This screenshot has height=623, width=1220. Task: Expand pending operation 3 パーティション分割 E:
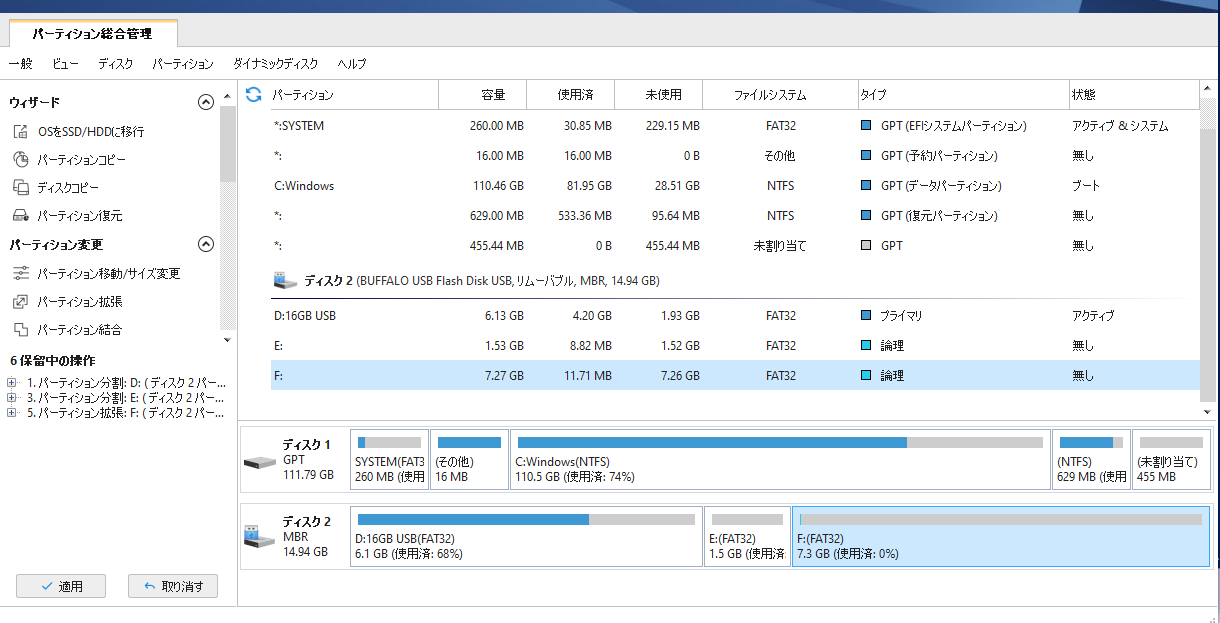[11, 397]
